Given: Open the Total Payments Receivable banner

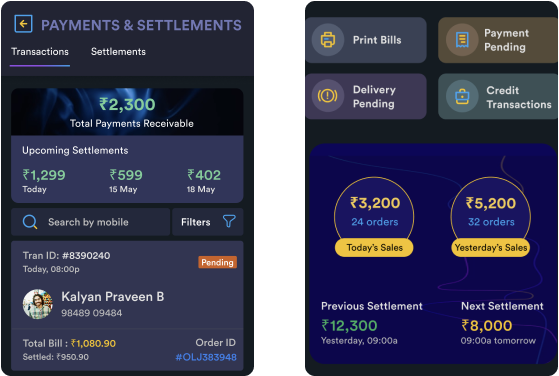Looking at the screenshot, I should click(127, 112).
